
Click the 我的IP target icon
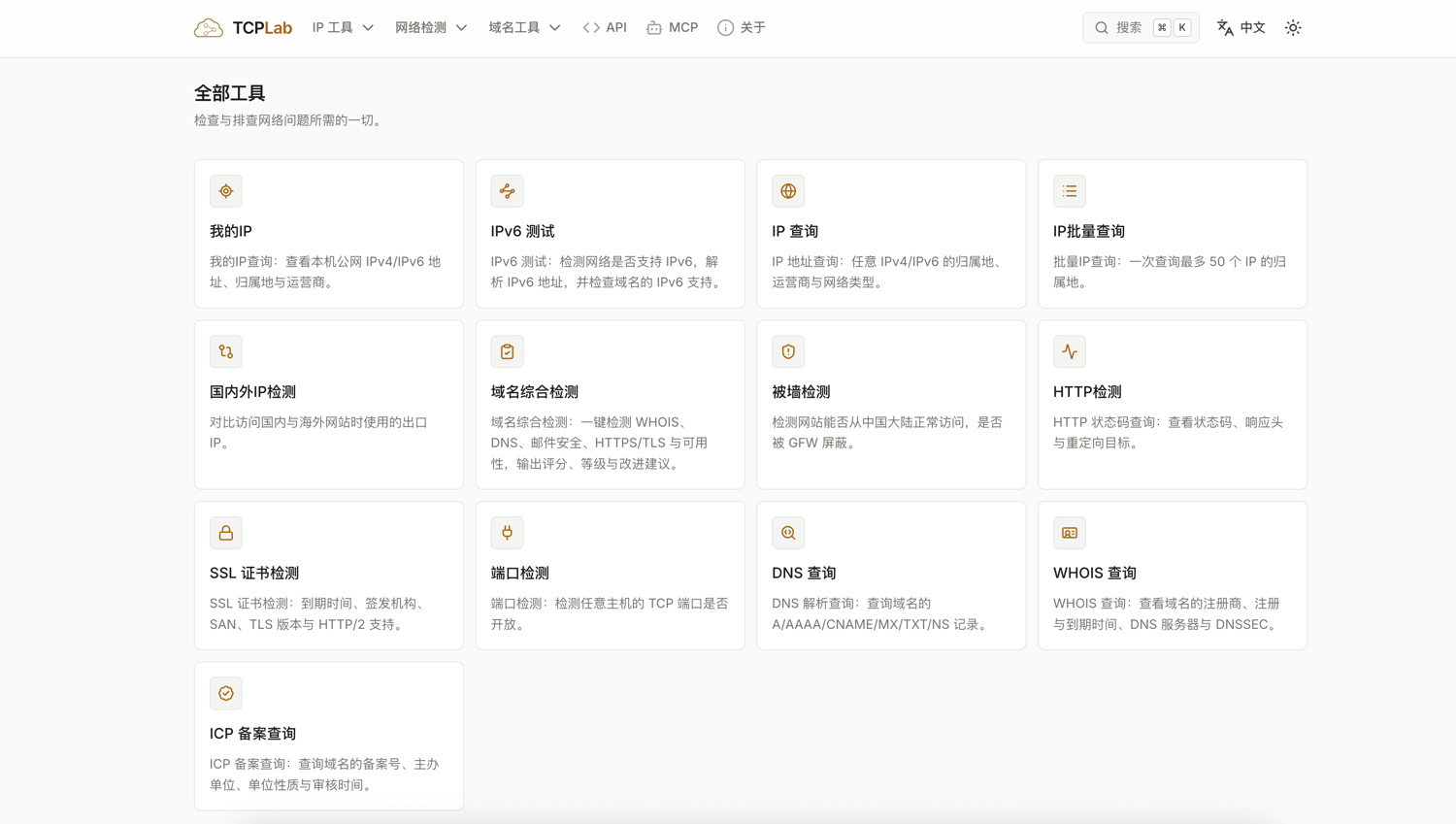[x=226, y=191]
